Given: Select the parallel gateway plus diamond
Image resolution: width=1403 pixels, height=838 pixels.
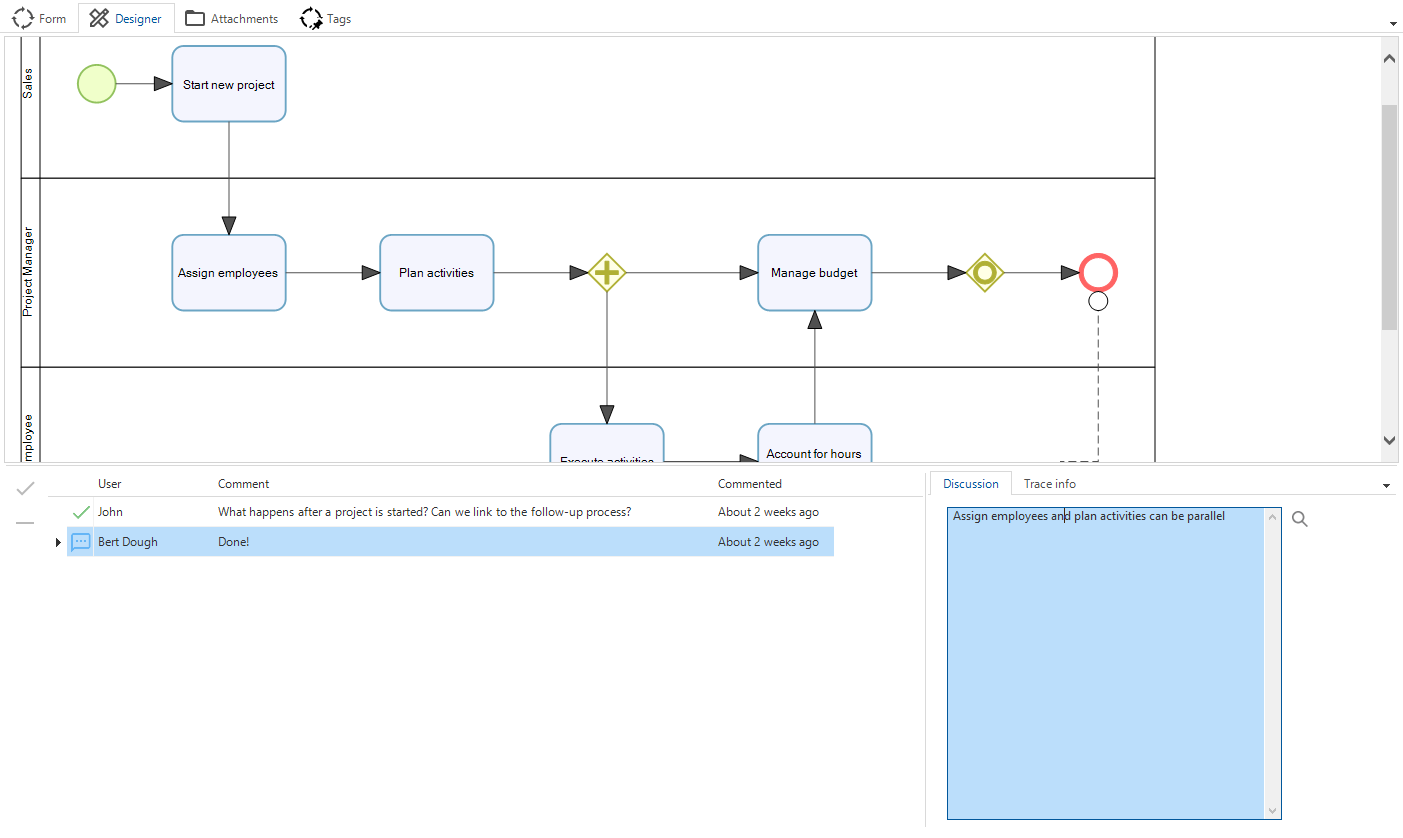Looking at the screenshot, I should click(607, 272).
